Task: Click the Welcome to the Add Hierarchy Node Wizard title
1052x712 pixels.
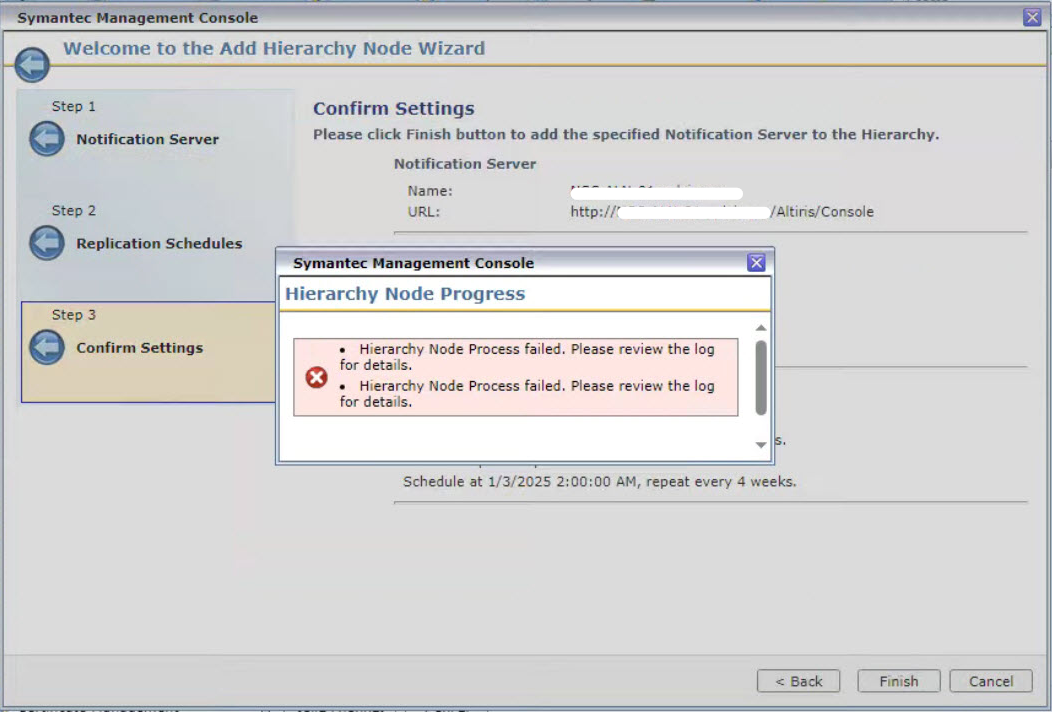Action: coord(274,48)
